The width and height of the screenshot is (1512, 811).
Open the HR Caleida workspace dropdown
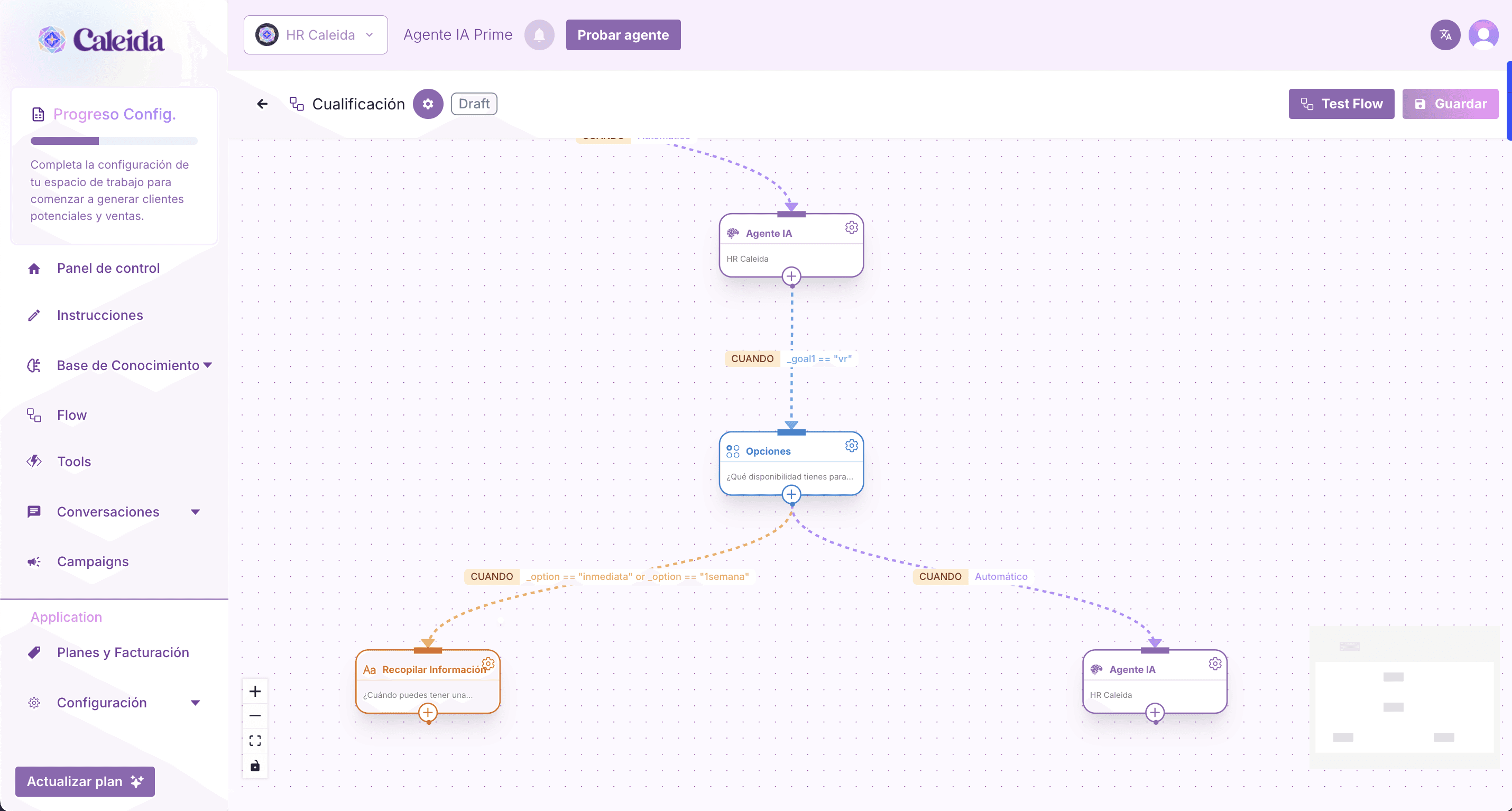pos(316,35)
